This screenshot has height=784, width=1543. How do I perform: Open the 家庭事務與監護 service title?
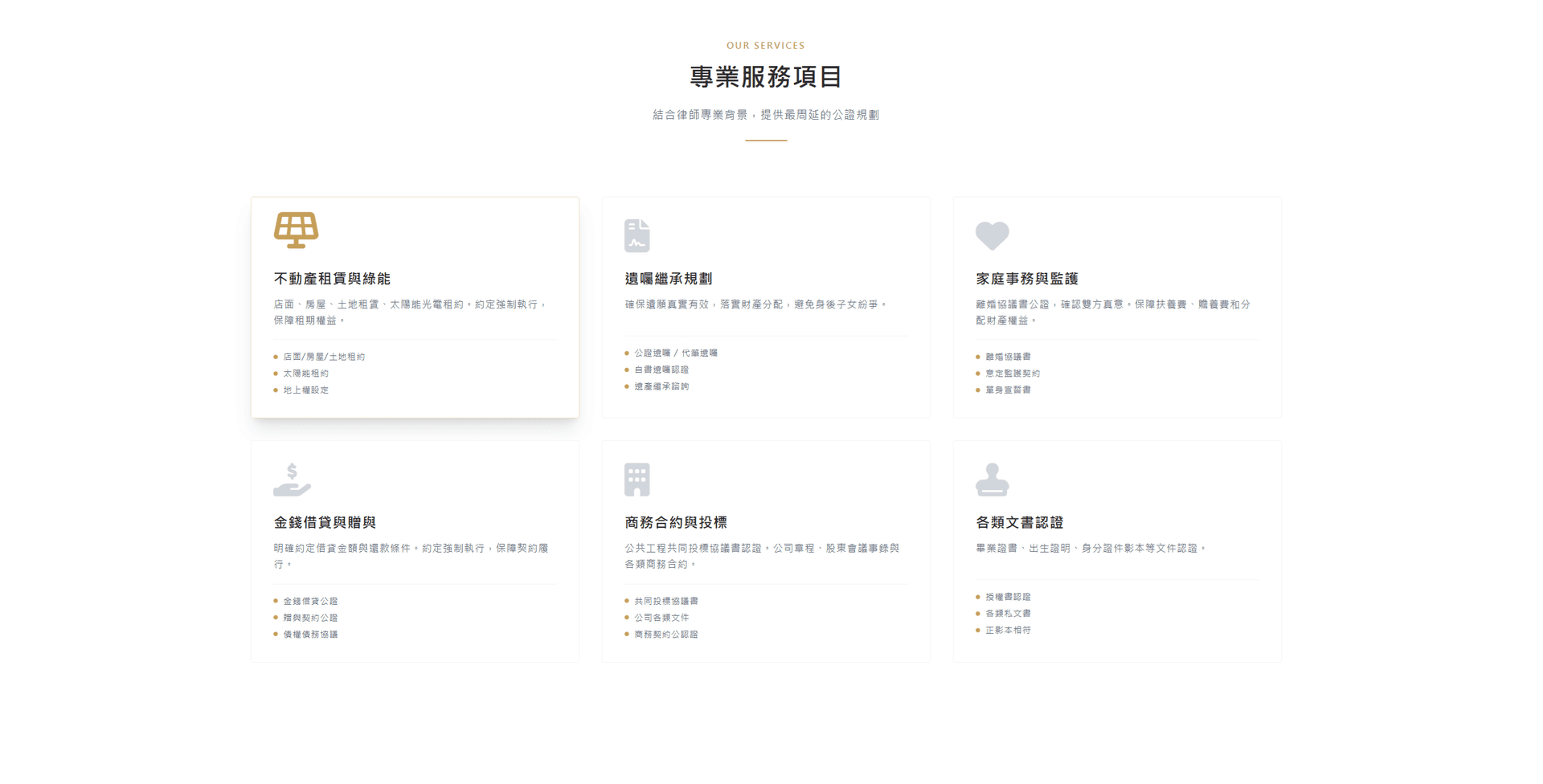tap(1027, 279)
